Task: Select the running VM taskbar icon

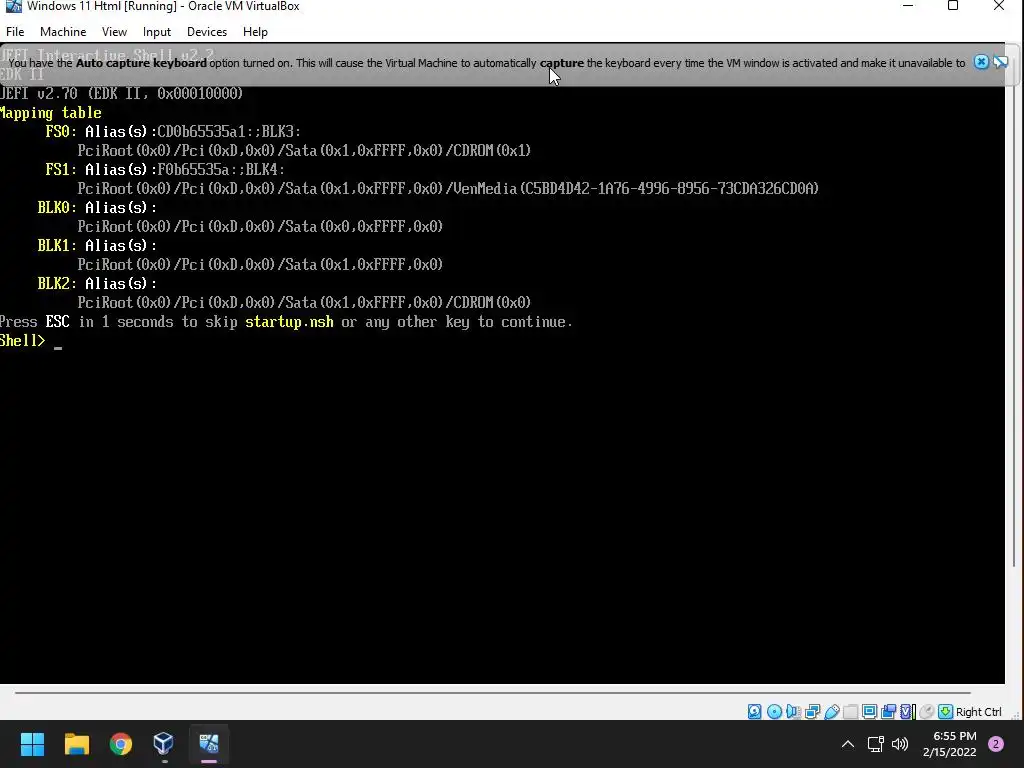Action: pos(208,743)
